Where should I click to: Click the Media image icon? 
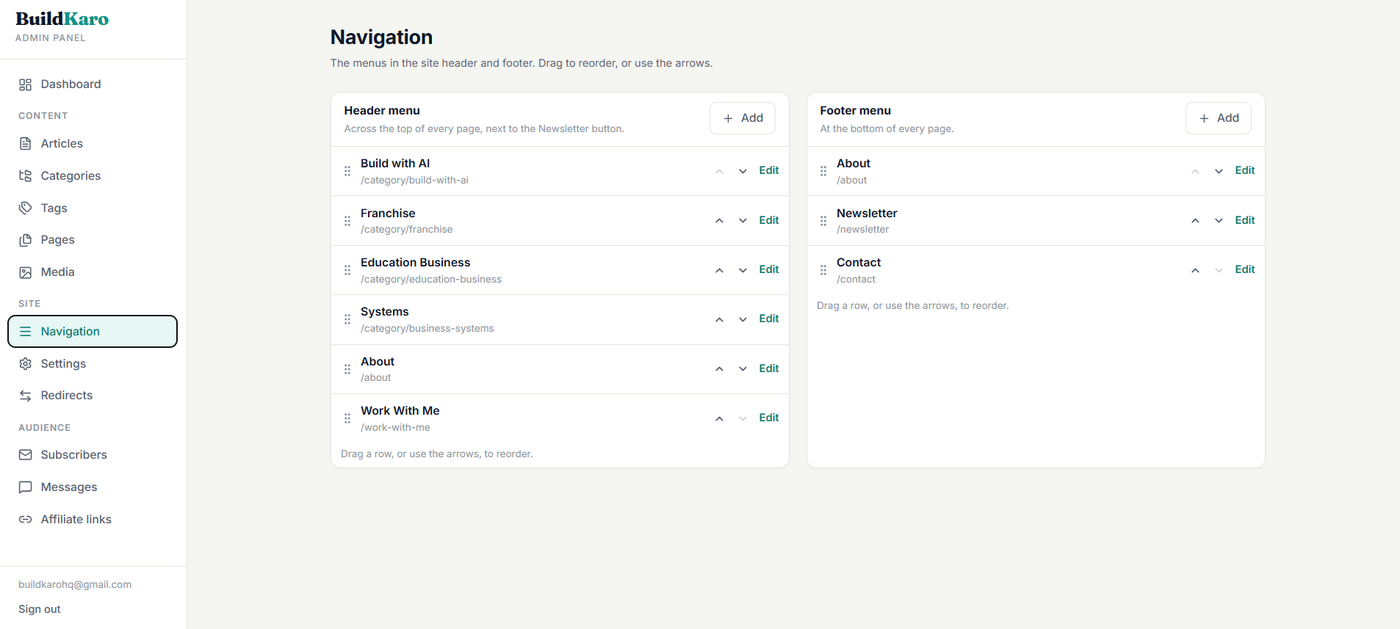pyautogui.click(x=26, y=272)
